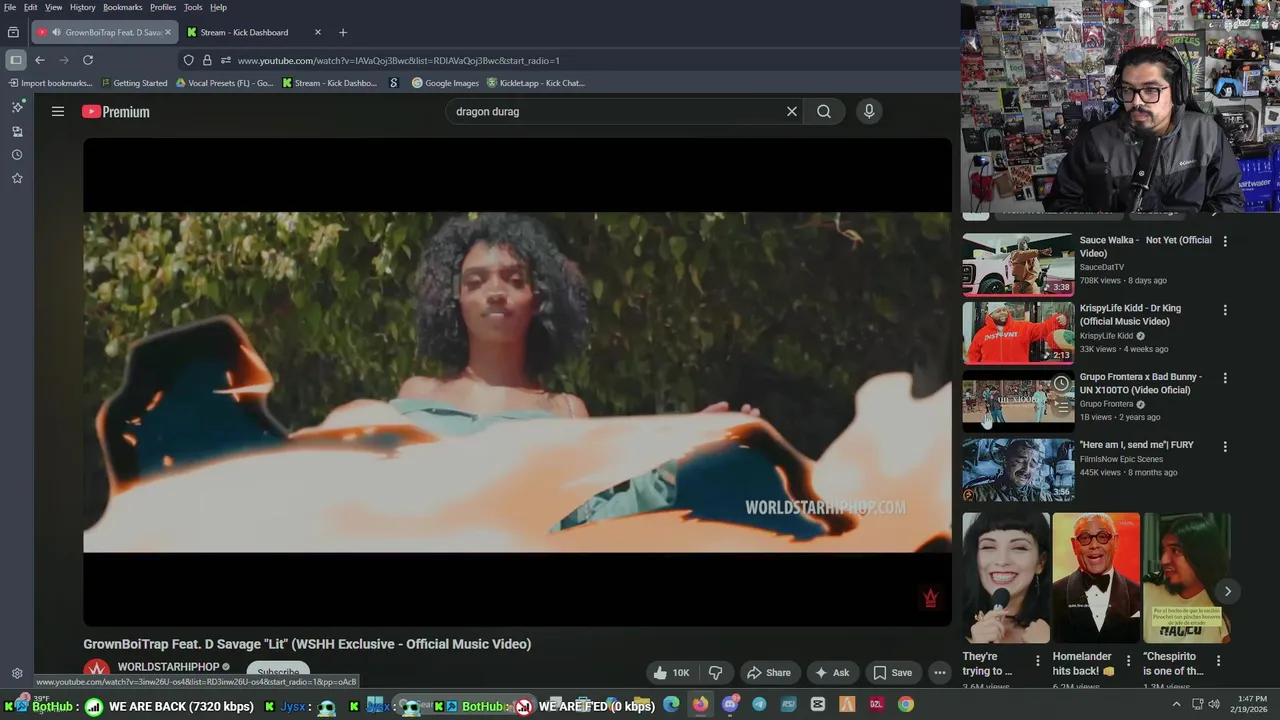Play the Sauce Walka - Not Yet thumbnail
The image size is (1280, 720).
pos(1018,265)
